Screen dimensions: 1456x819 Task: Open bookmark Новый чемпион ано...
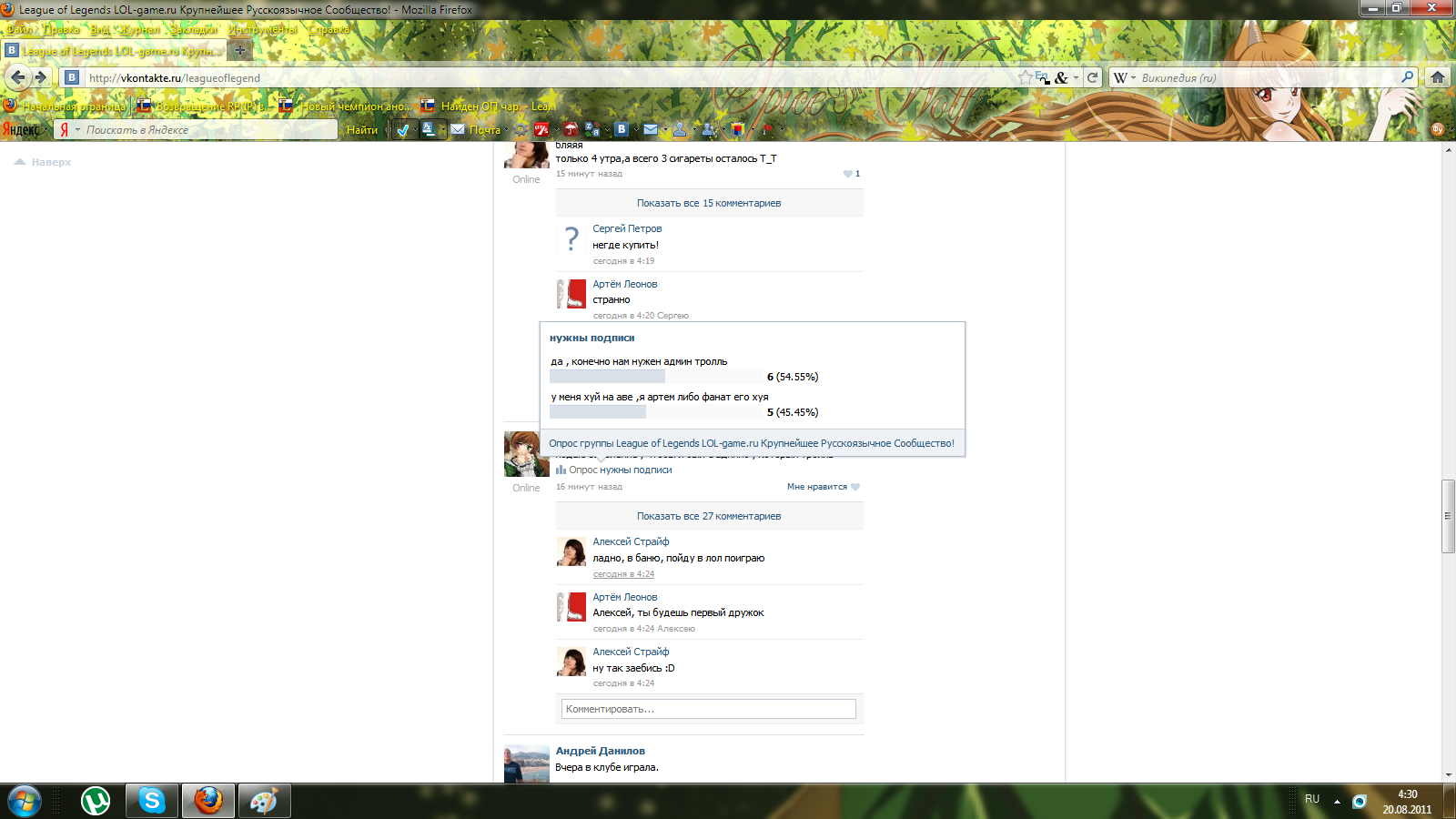[x=346, y=106]
